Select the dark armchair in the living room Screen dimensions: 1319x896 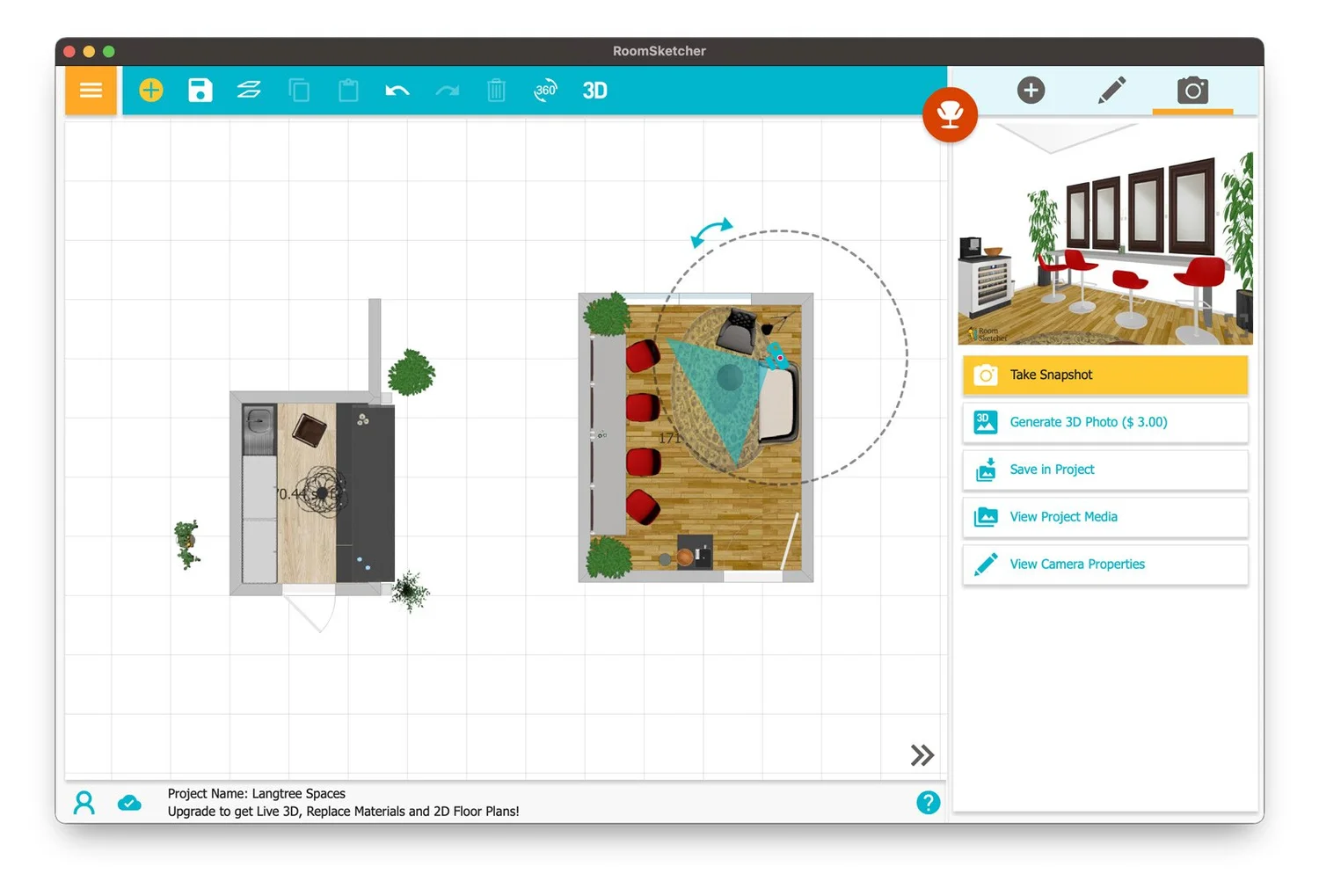[x=737, y=331]
